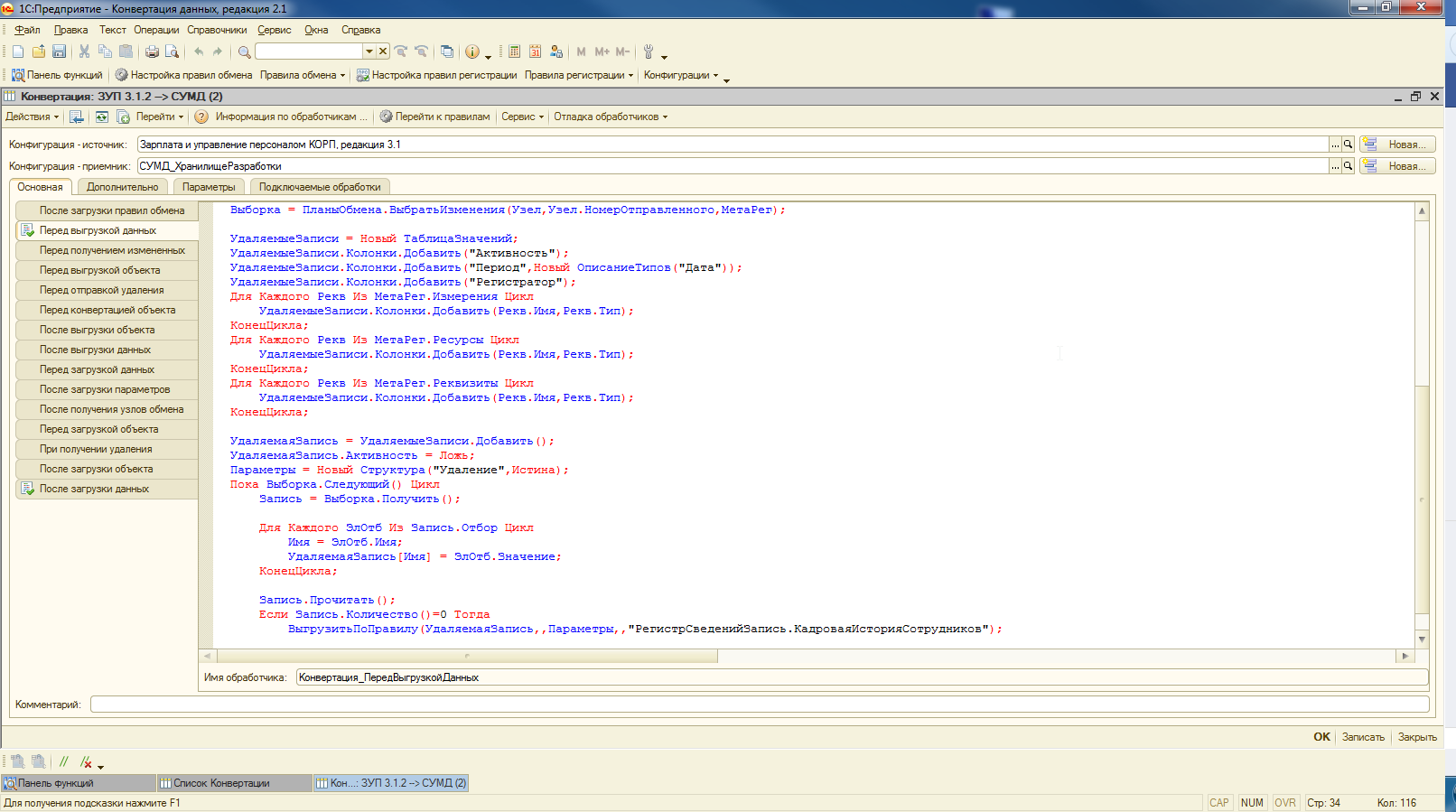Viewport: 1456px width, 812px height.
Task: Open the Отладка обработчиков dropdown
Action: pos(611,117)
